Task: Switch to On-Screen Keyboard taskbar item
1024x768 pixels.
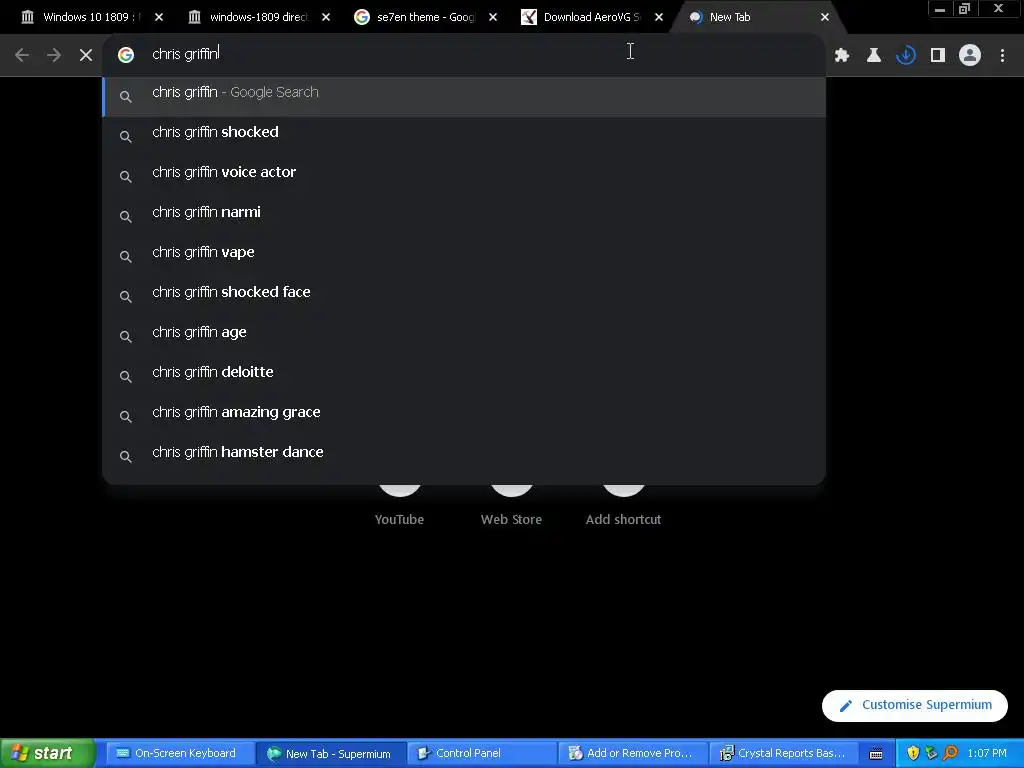Action: click(178, 754)
